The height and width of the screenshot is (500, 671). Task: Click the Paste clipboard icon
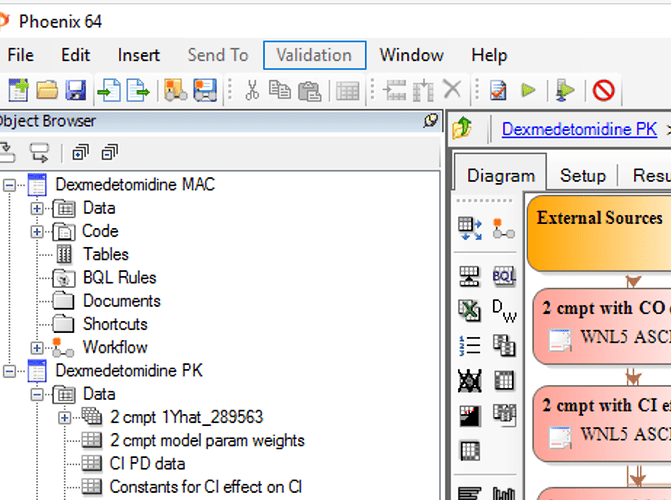pyautogui.click(x=309, y=91)
